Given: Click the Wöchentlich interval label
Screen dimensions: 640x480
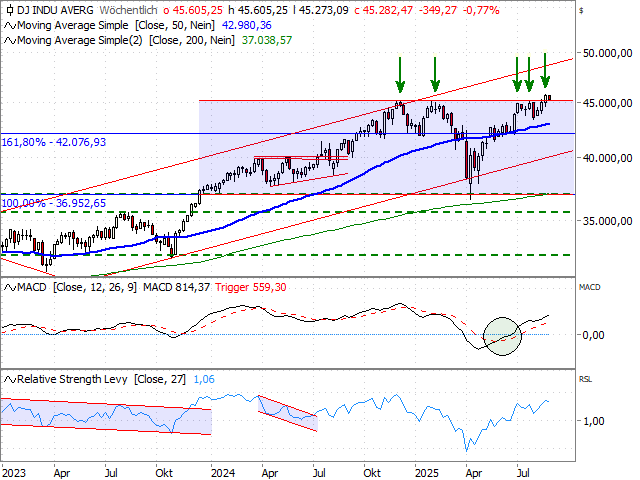Looking at the screenshot, I should (128, 10).
